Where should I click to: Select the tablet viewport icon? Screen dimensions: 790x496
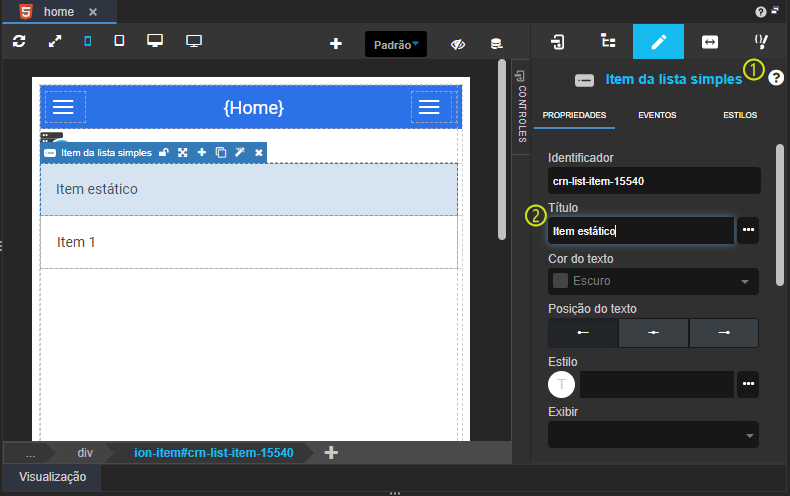click(119, 41)
